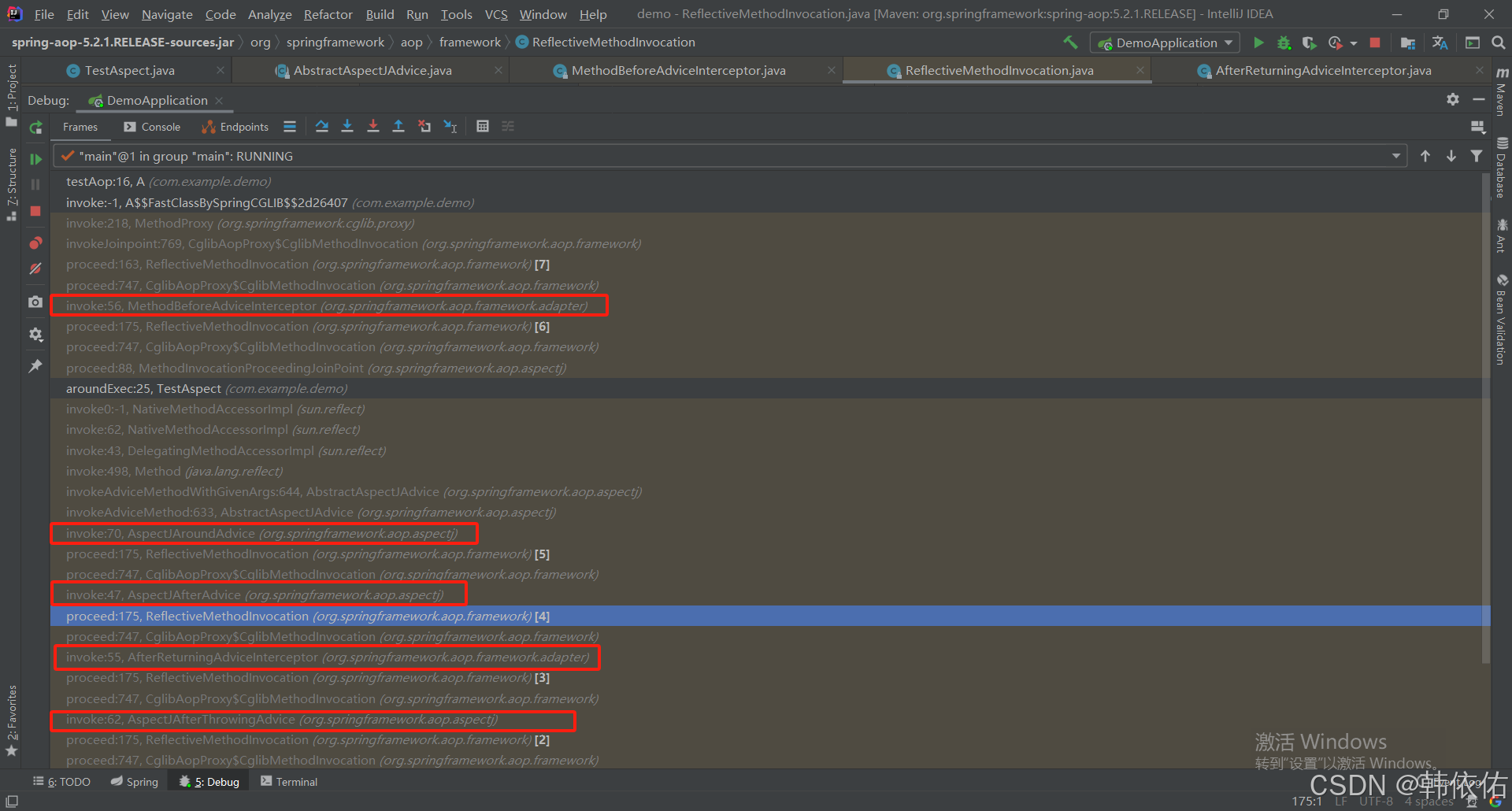The width and height of the screenshot is (1512, 811).
Task: Open the Terminal tool window
Action: pyautogui.click(x=289, y=782)
